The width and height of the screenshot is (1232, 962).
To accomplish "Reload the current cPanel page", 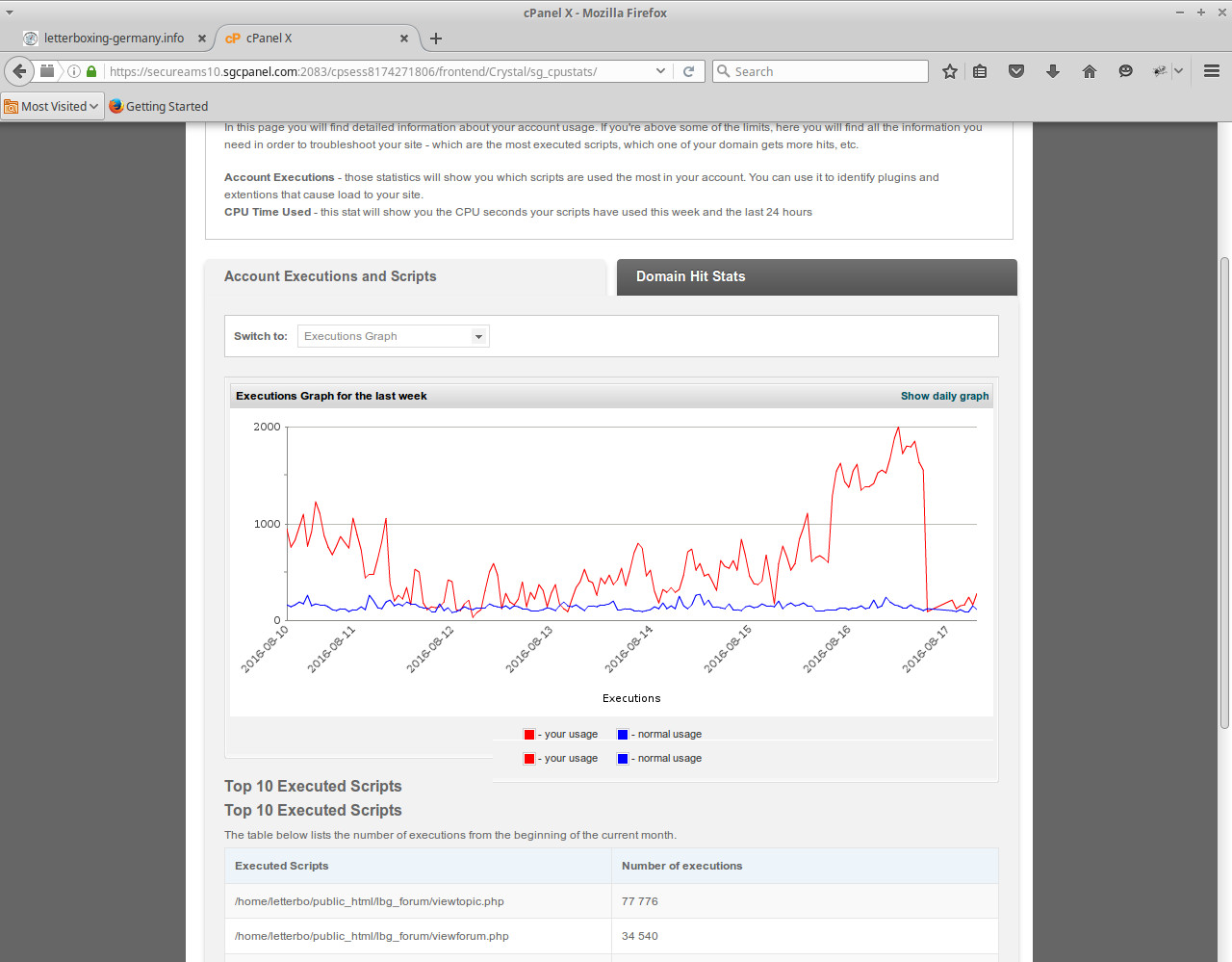I will click(x=689, y=71).
